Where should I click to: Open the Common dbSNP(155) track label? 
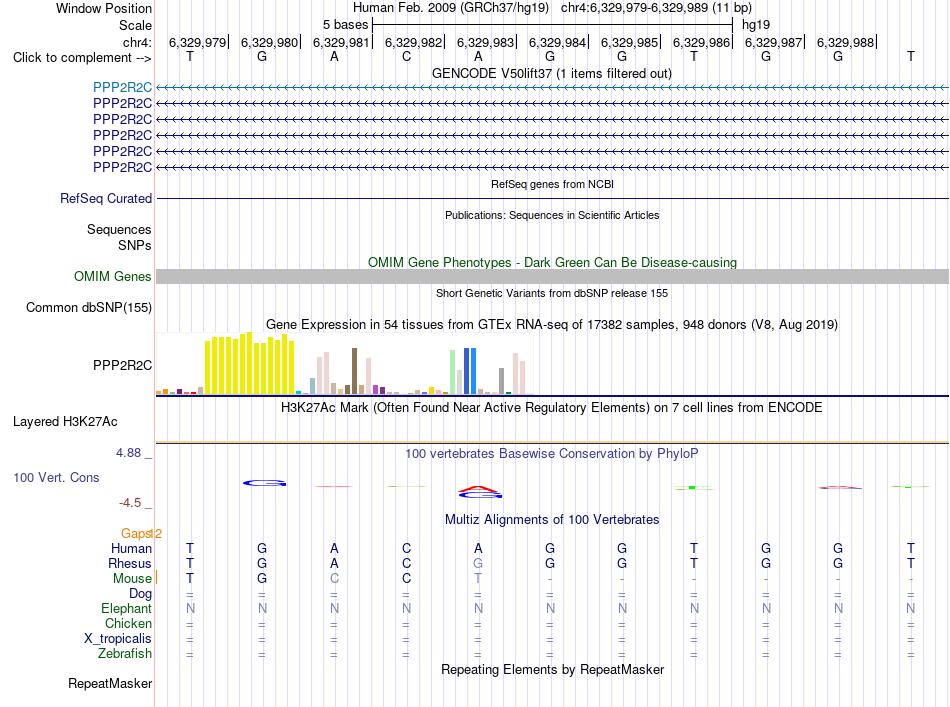point(89,307)
